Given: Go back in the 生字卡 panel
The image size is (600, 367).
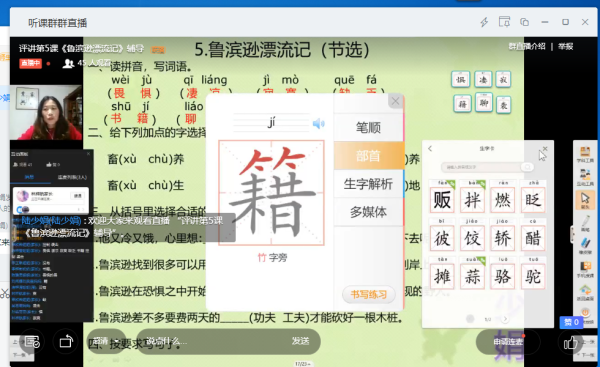Looking at the screenshot, I should click(430, 148).
